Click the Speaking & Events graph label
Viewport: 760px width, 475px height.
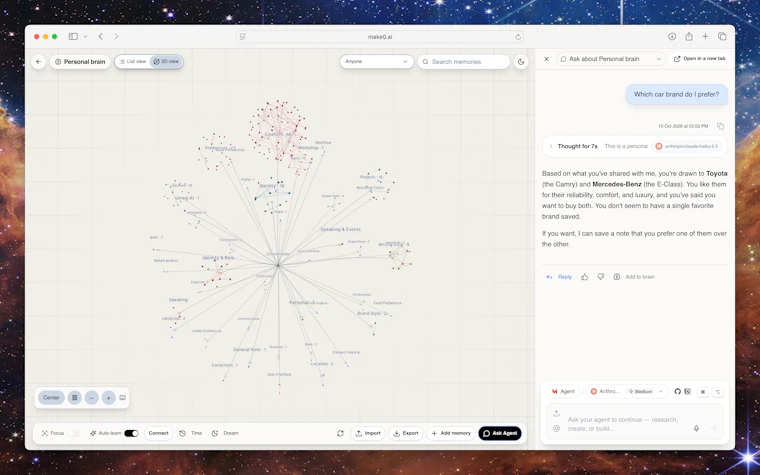click(340, 229)
